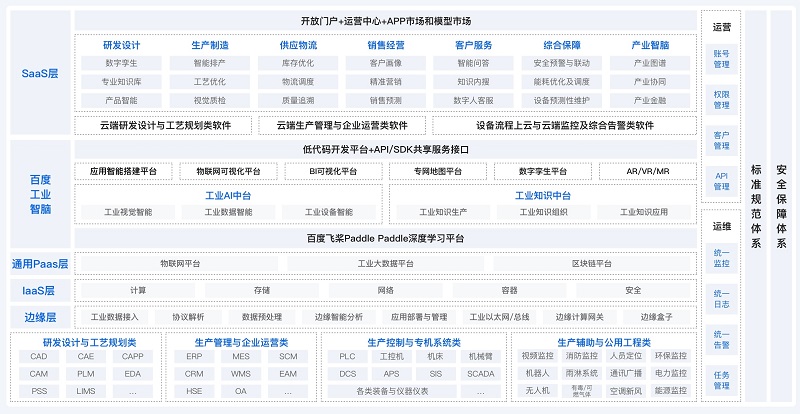This screenshot has height=414, width=800.
Task: Select the '产业金融' box
Action: (x=650, y=101)
